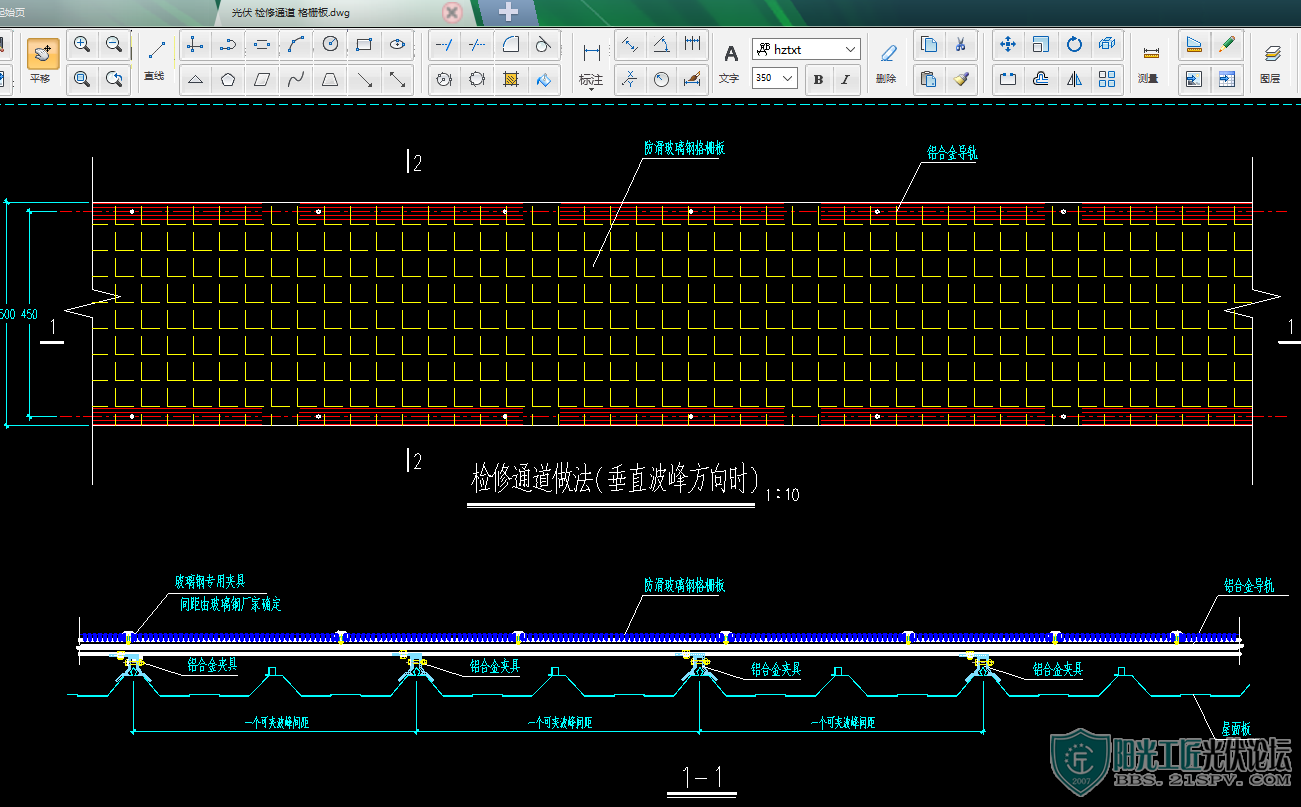Select the parallelogram shape tool
This screenshot has height=807, width=1301.
tap(262, 79)
